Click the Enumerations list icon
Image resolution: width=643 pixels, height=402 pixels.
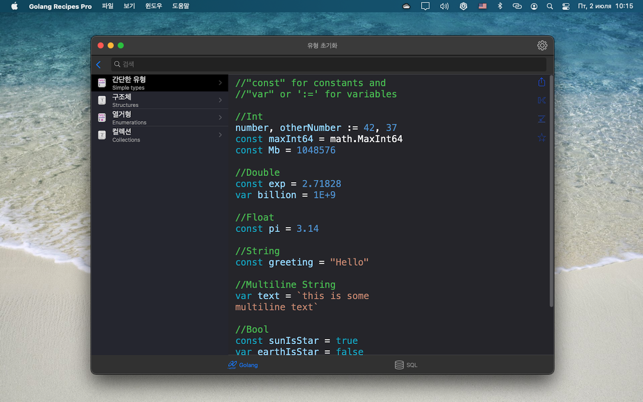coord(102,118)
